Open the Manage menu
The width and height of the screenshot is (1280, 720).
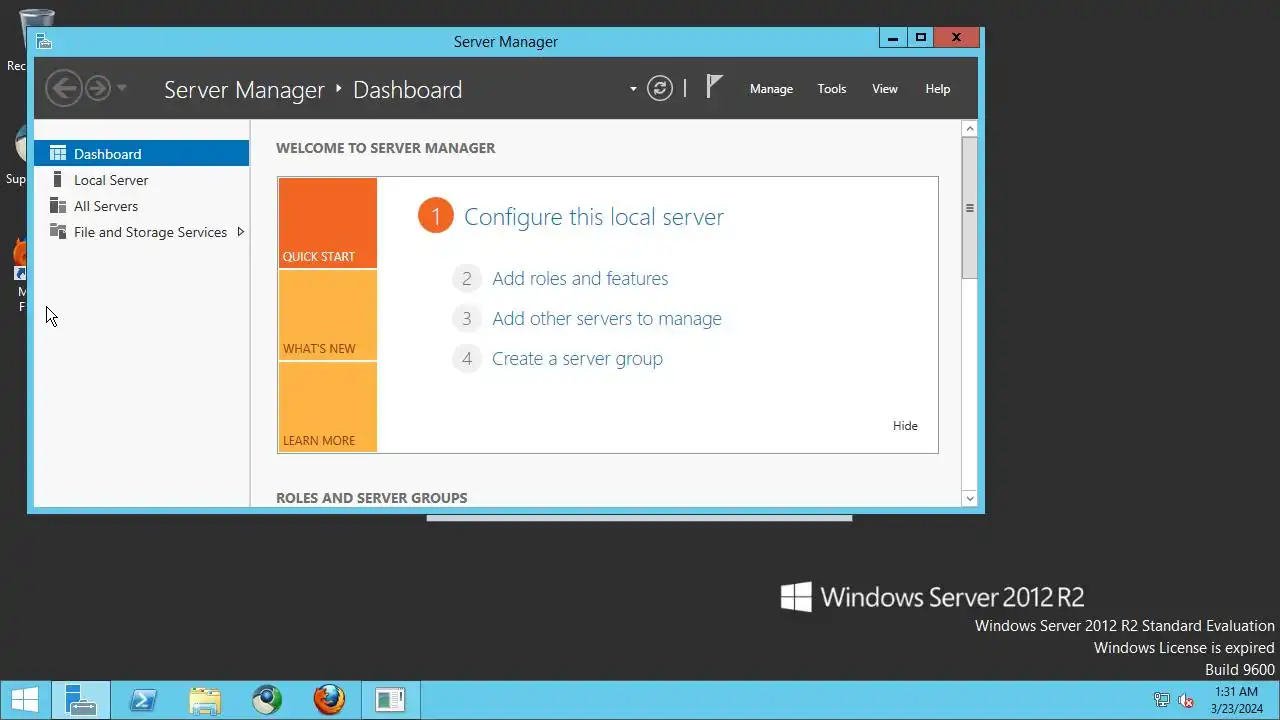(771, 89)
